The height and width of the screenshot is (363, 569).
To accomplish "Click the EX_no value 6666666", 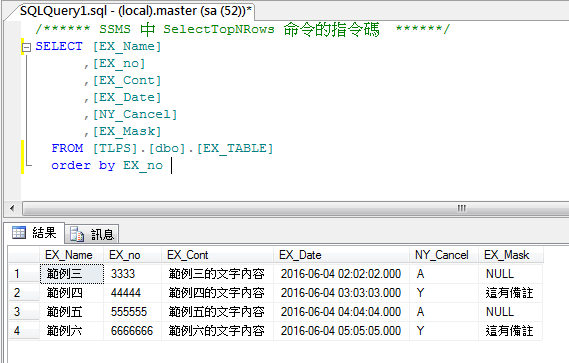I will [x=132, y=331].
